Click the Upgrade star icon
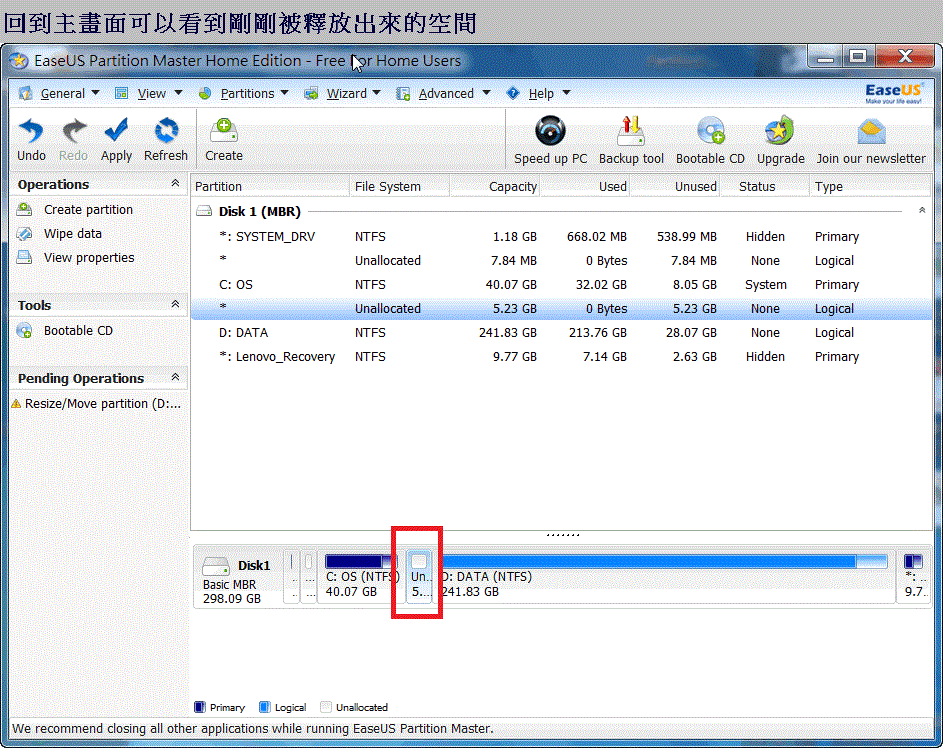 click(x=780, y=130)
